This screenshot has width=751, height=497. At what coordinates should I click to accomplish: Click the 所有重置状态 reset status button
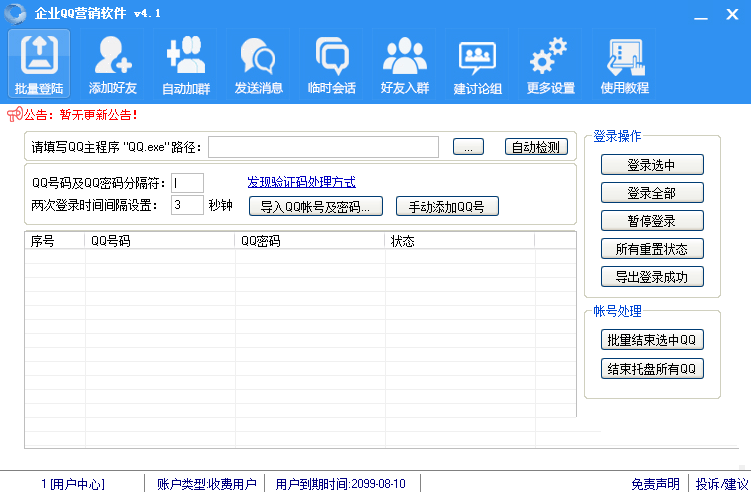652,248
